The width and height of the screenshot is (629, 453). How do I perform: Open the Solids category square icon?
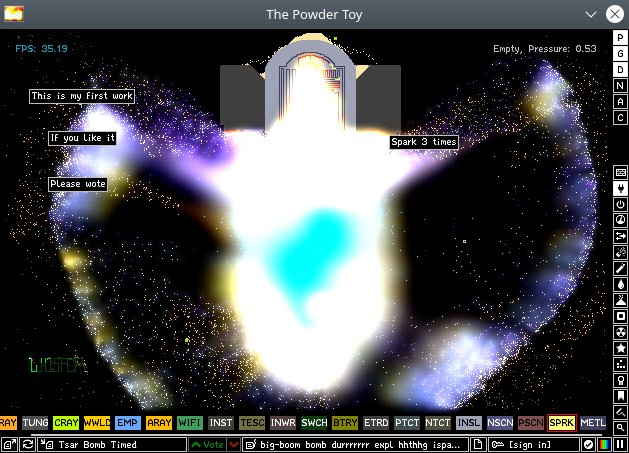tap(621, 316)
